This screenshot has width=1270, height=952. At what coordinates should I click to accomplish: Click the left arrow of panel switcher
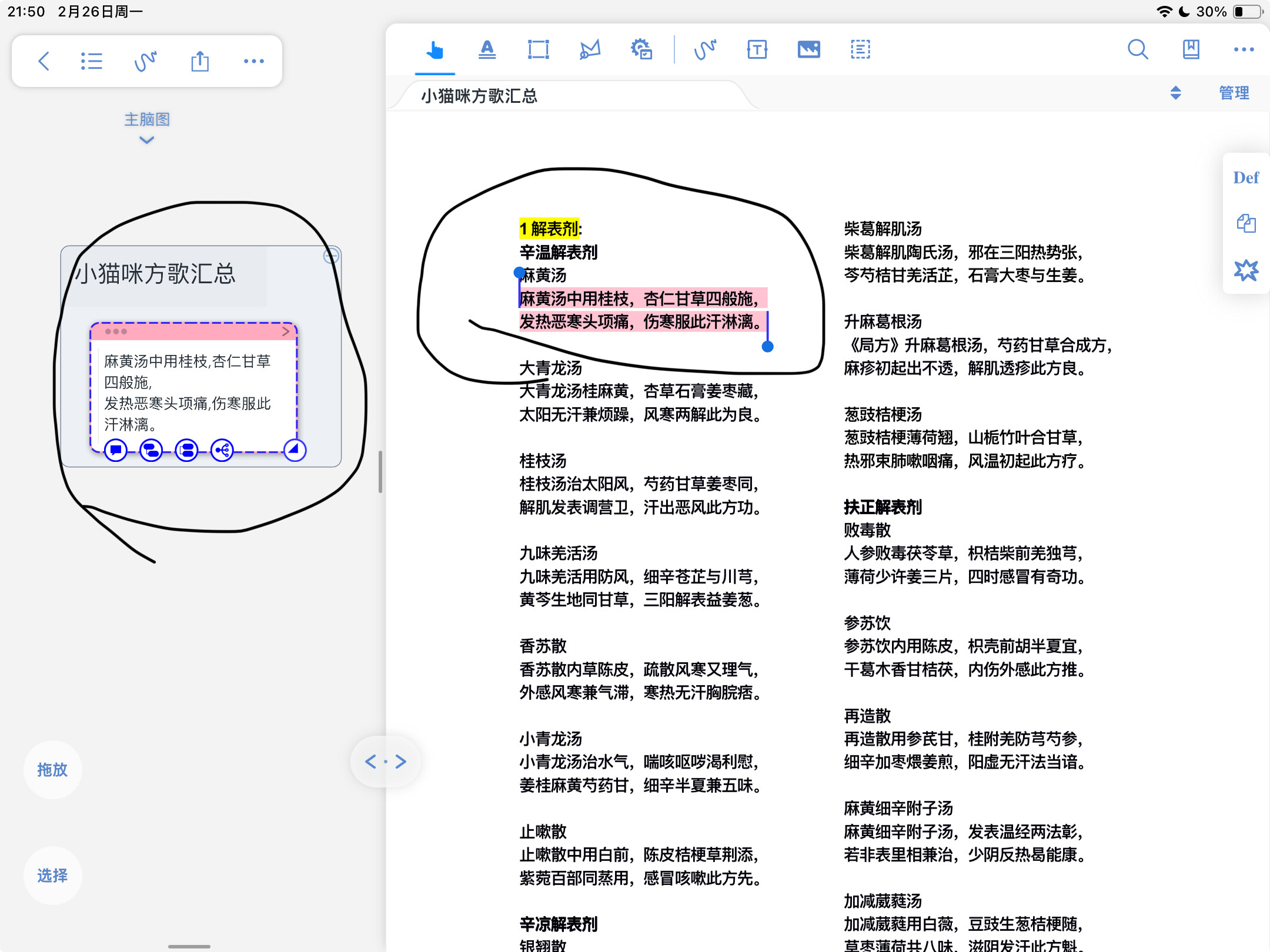click(370, 762)
